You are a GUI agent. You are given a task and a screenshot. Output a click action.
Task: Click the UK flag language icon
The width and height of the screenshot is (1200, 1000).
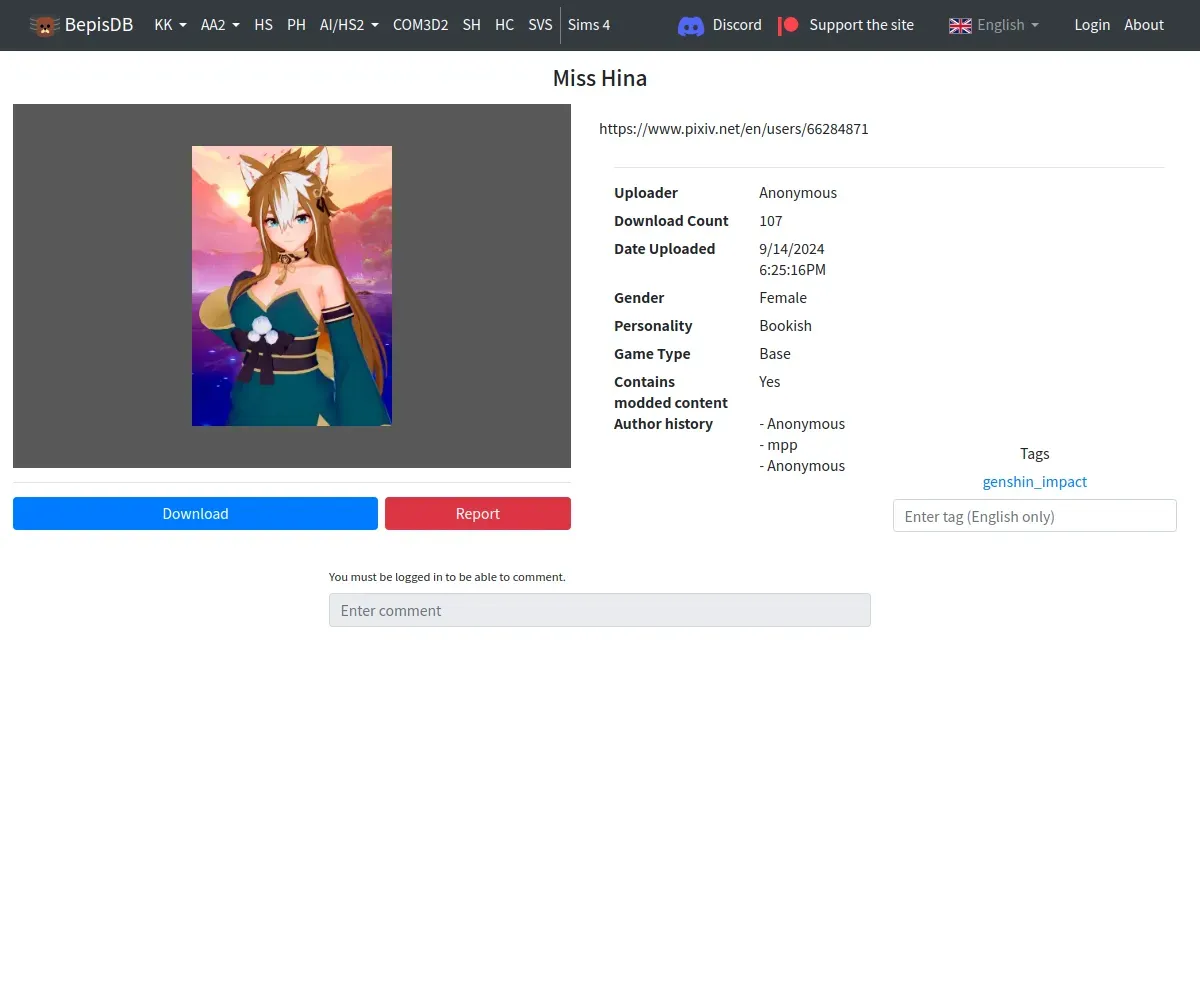(960, 25)
